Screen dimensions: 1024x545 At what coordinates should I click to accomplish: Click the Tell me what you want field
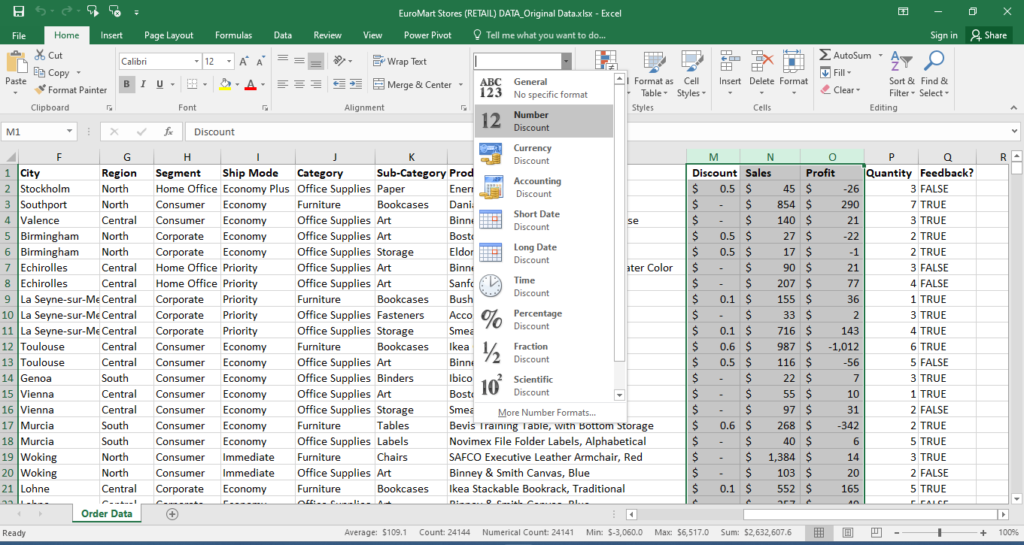click(x=537, y=35)
